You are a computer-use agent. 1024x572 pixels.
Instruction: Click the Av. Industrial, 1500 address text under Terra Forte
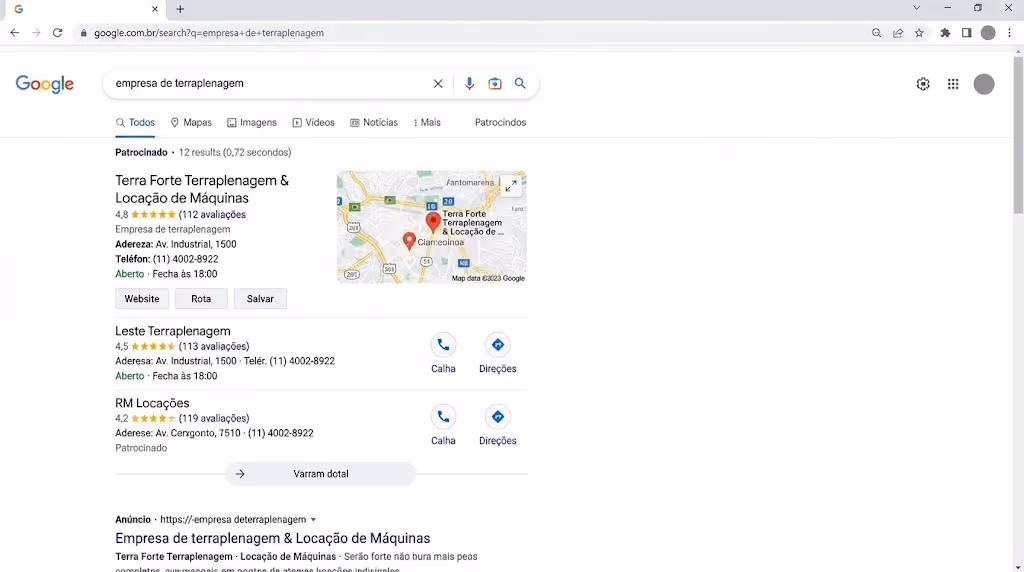pyautogui.click(x=196, y=244)
